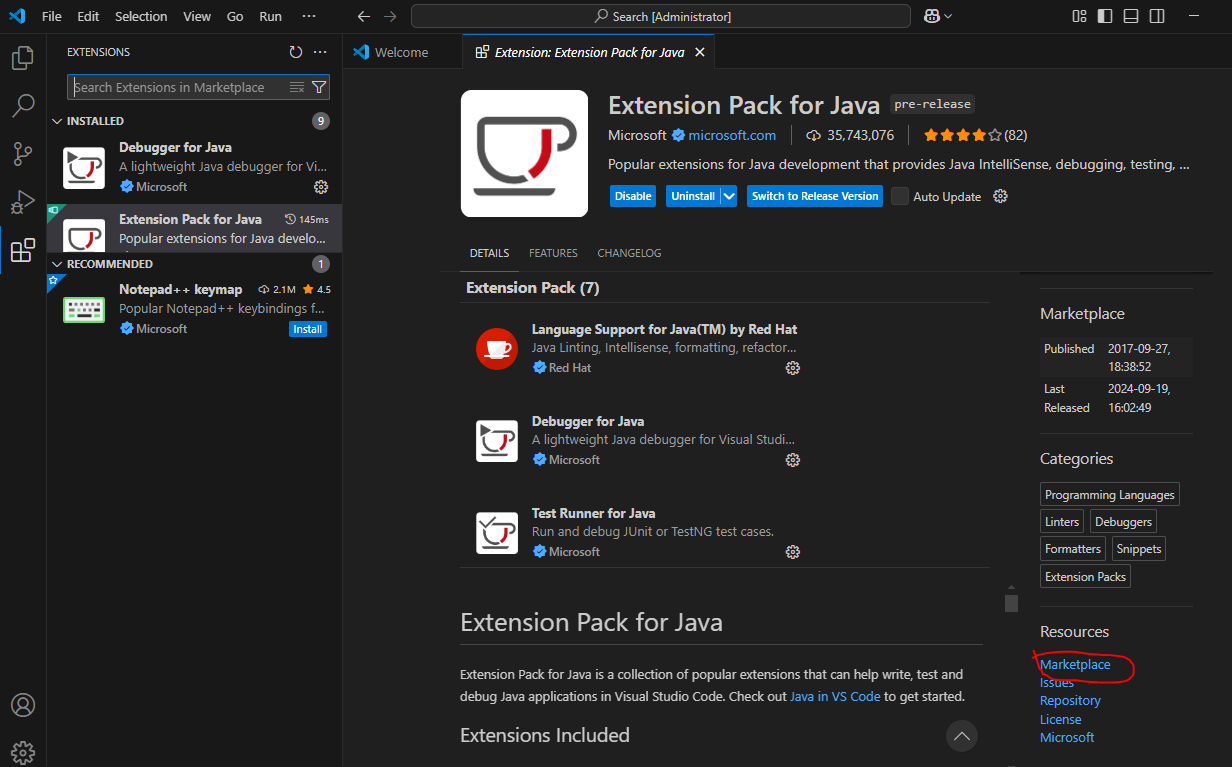The image size is (1232, 767).
Task: Go forward with the navigation arrow
Action: [390, 16]
